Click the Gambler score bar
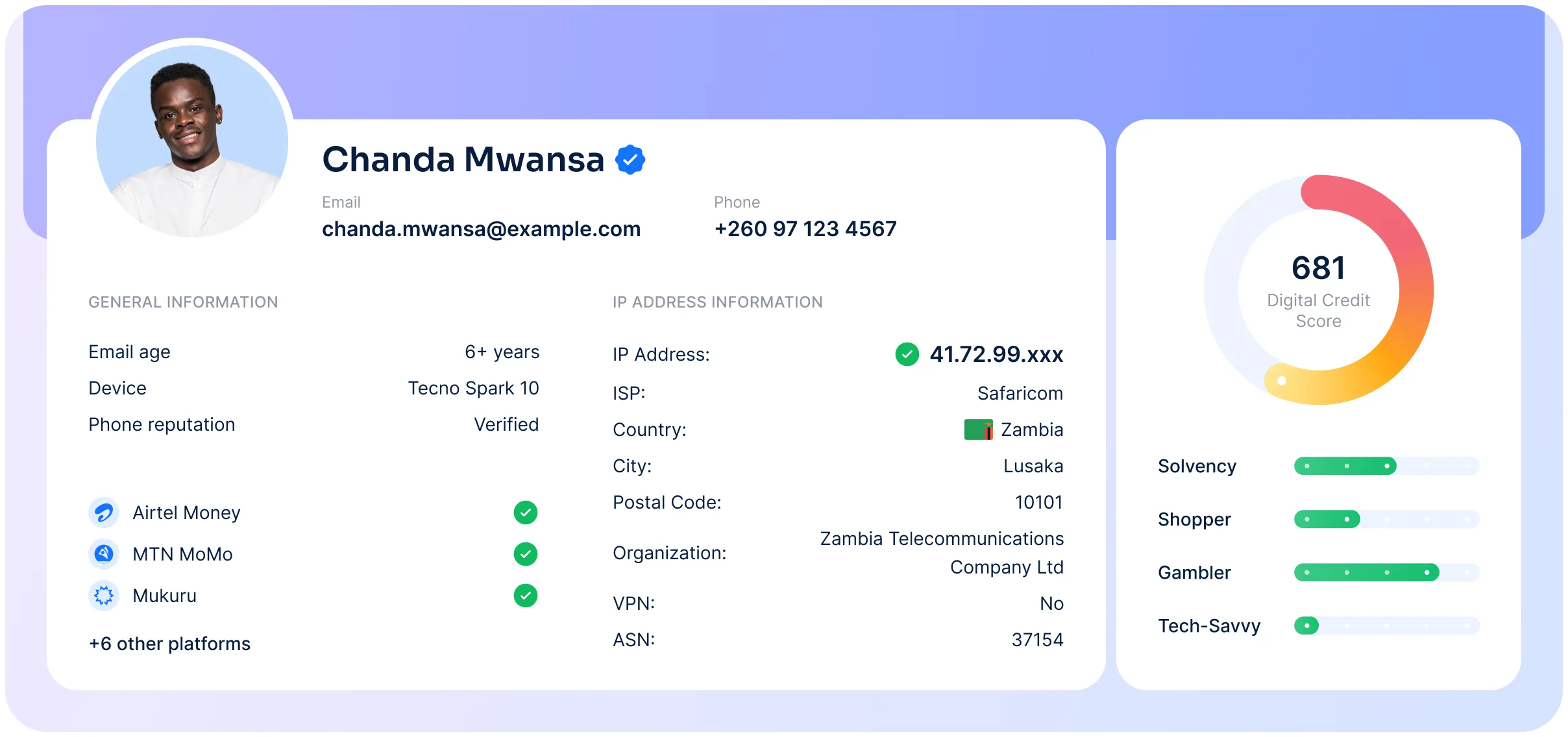Image resolution: width=1568 pixels, height=737 pixels. [x=1387, y=572]
